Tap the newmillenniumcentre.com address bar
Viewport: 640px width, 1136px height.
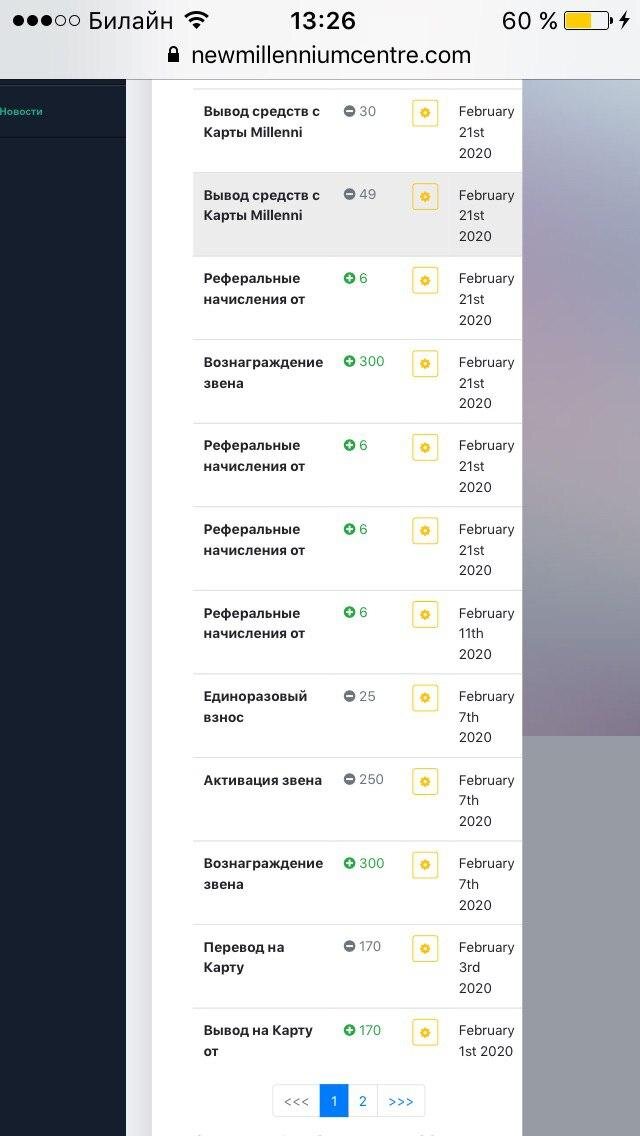click(x=330, y=55)
